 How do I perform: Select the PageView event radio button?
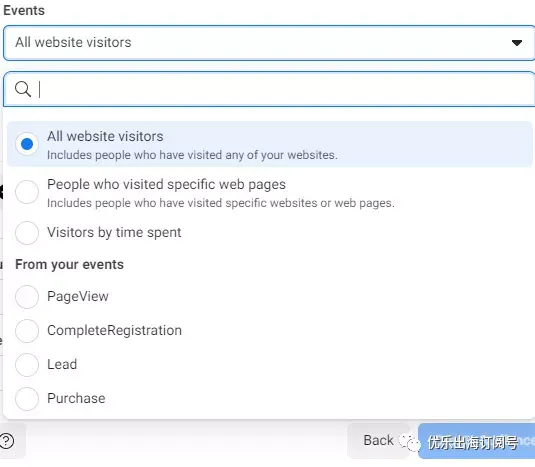27,297
